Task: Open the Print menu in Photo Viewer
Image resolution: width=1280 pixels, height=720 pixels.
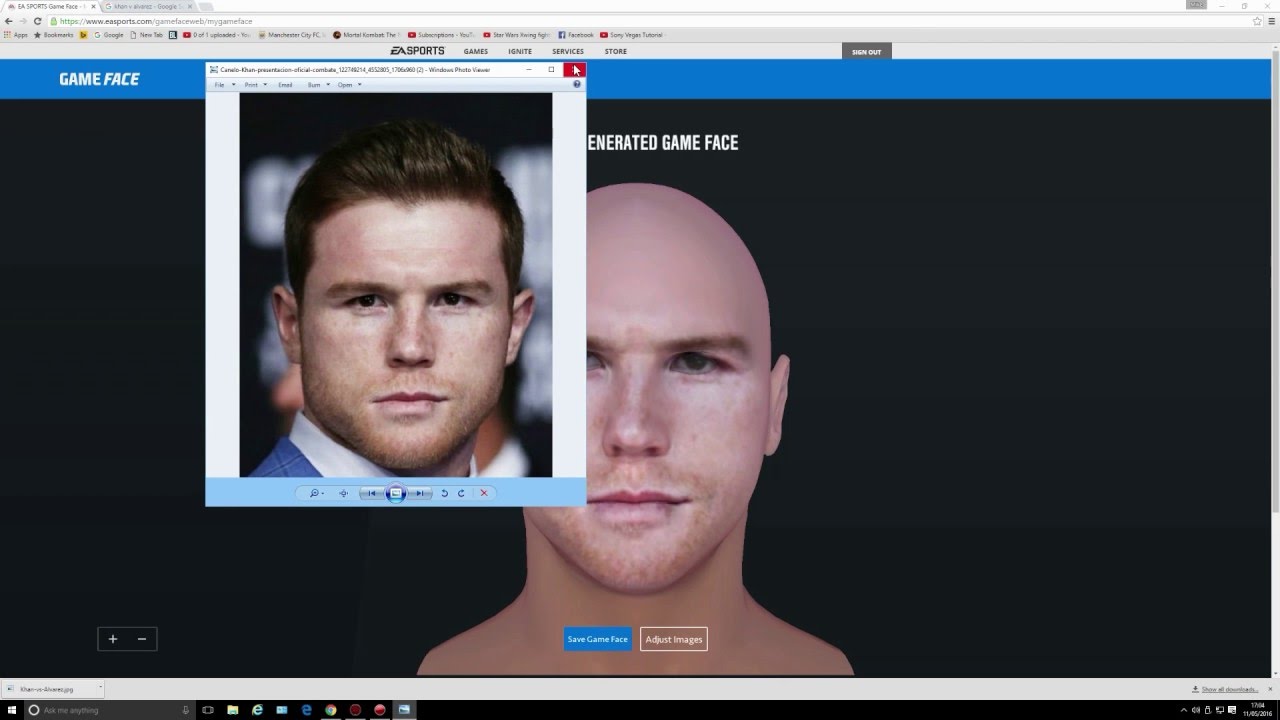Action: click(x=251, y=84)
